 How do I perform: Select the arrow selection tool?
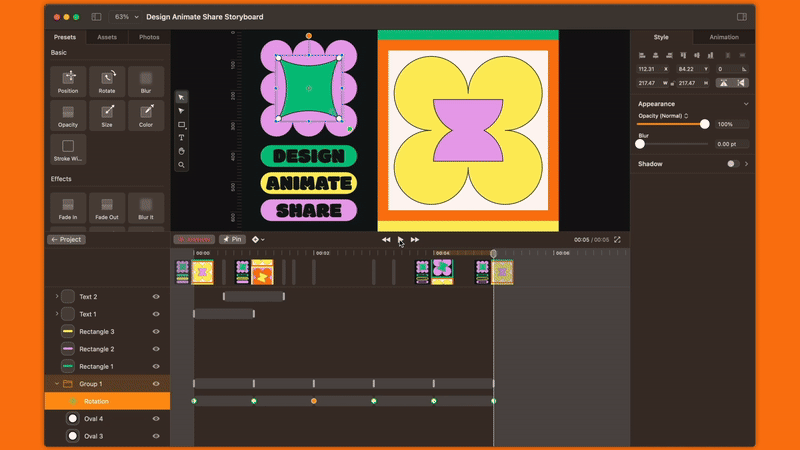coord(181,97)
